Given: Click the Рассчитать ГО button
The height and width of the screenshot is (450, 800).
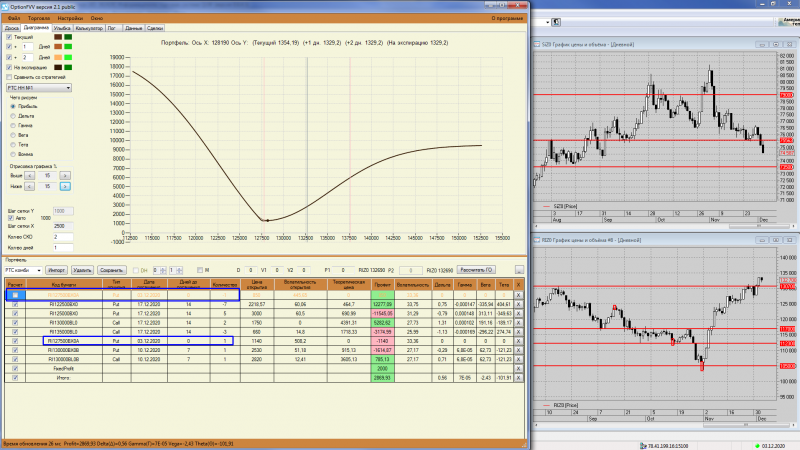Looking at the screenshot, I should pos(476,270).
